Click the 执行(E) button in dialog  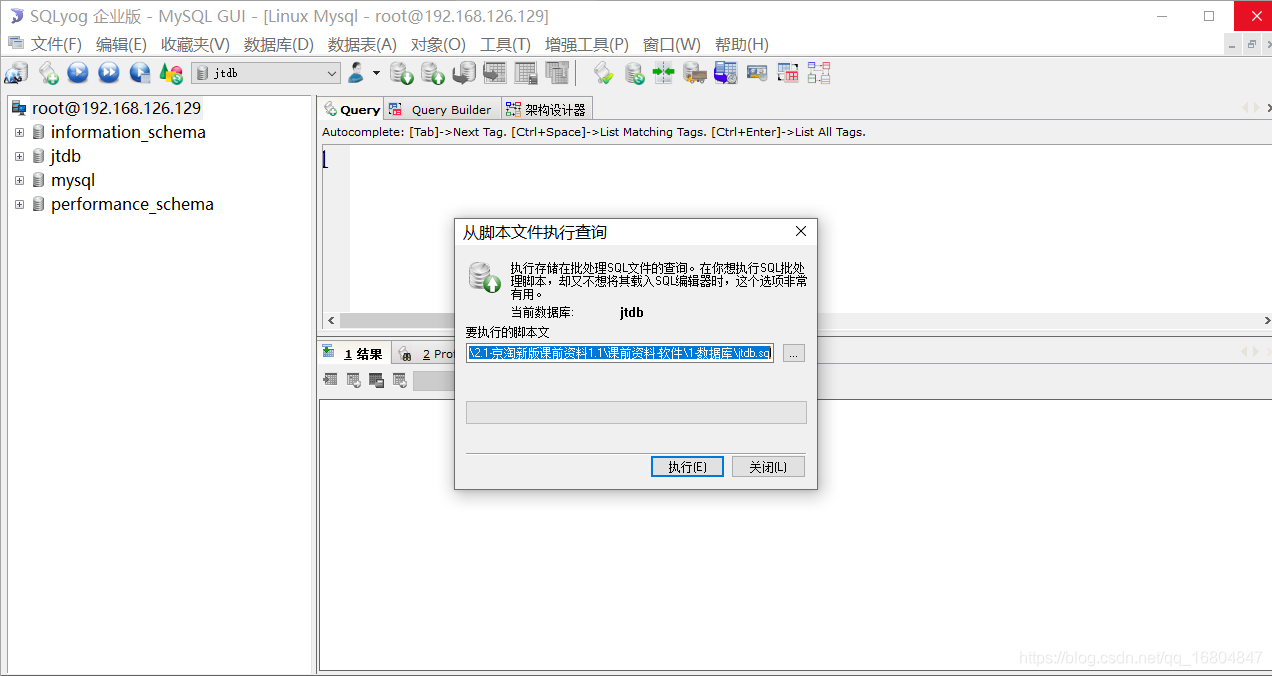[x=687, y=466]
